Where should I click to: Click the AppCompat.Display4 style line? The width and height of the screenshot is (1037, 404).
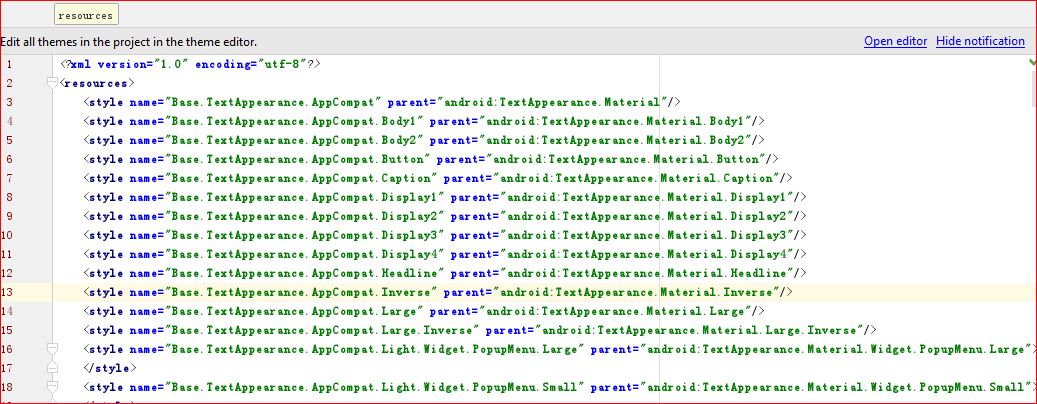(x=445, y=254)
